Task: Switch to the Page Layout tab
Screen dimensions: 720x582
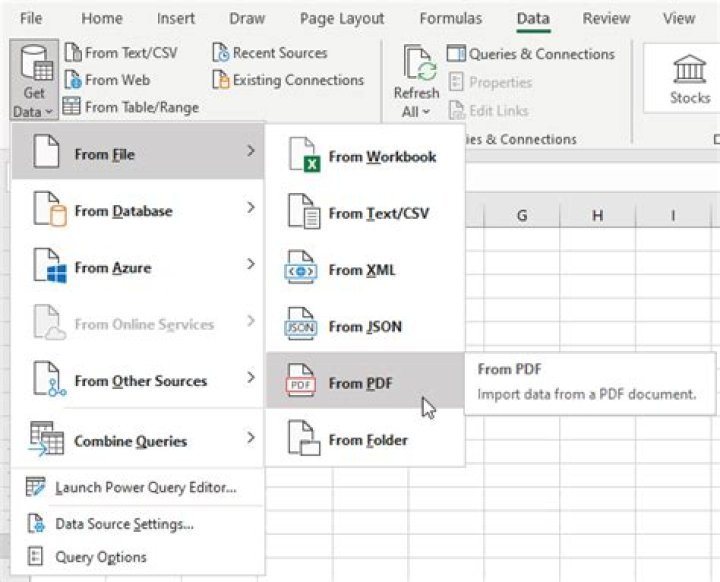Action: 342,18
